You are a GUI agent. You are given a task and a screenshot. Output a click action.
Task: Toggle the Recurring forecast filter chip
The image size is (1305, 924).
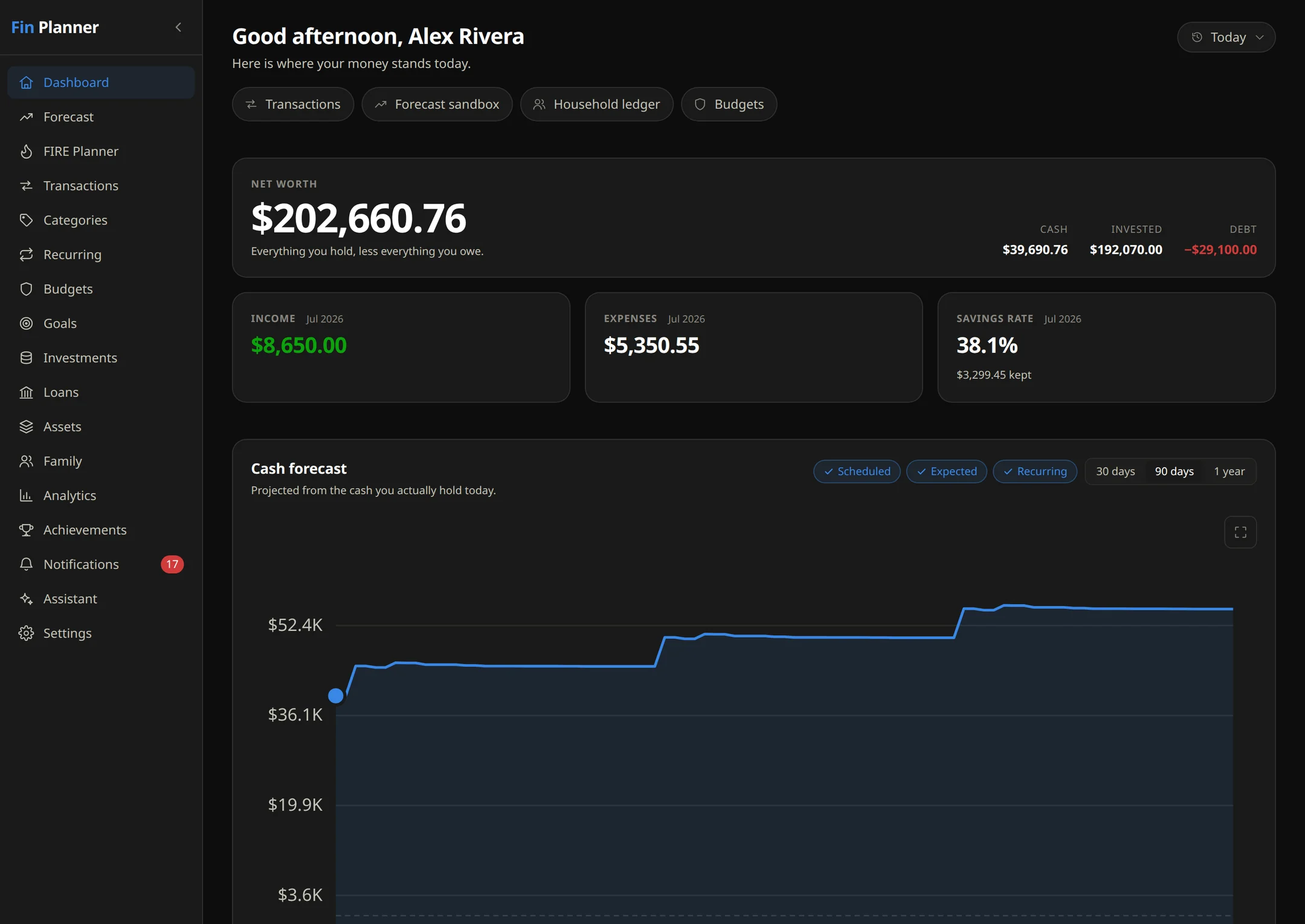[1035, 472]
